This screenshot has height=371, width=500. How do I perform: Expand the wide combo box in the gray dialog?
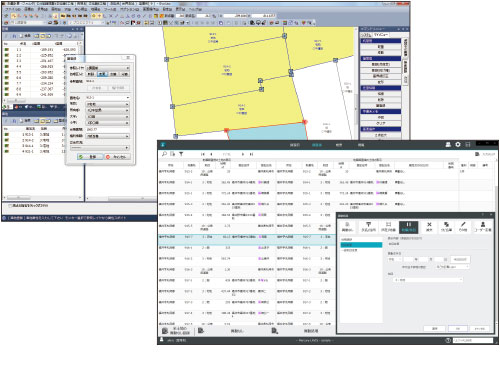click(428, 280)
